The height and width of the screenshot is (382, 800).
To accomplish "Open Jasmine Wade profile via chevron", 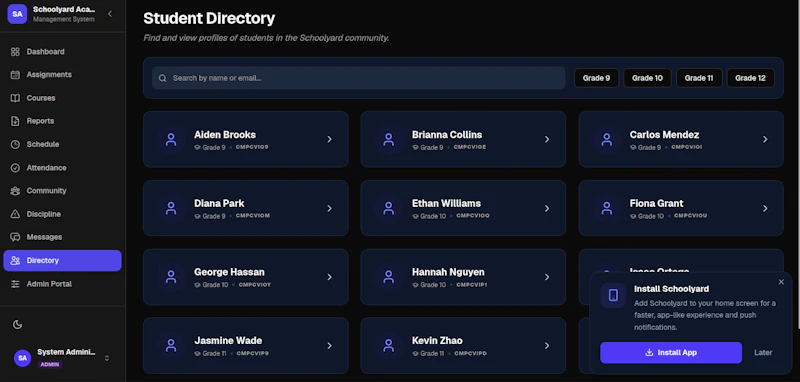I will tap(330, 346).
